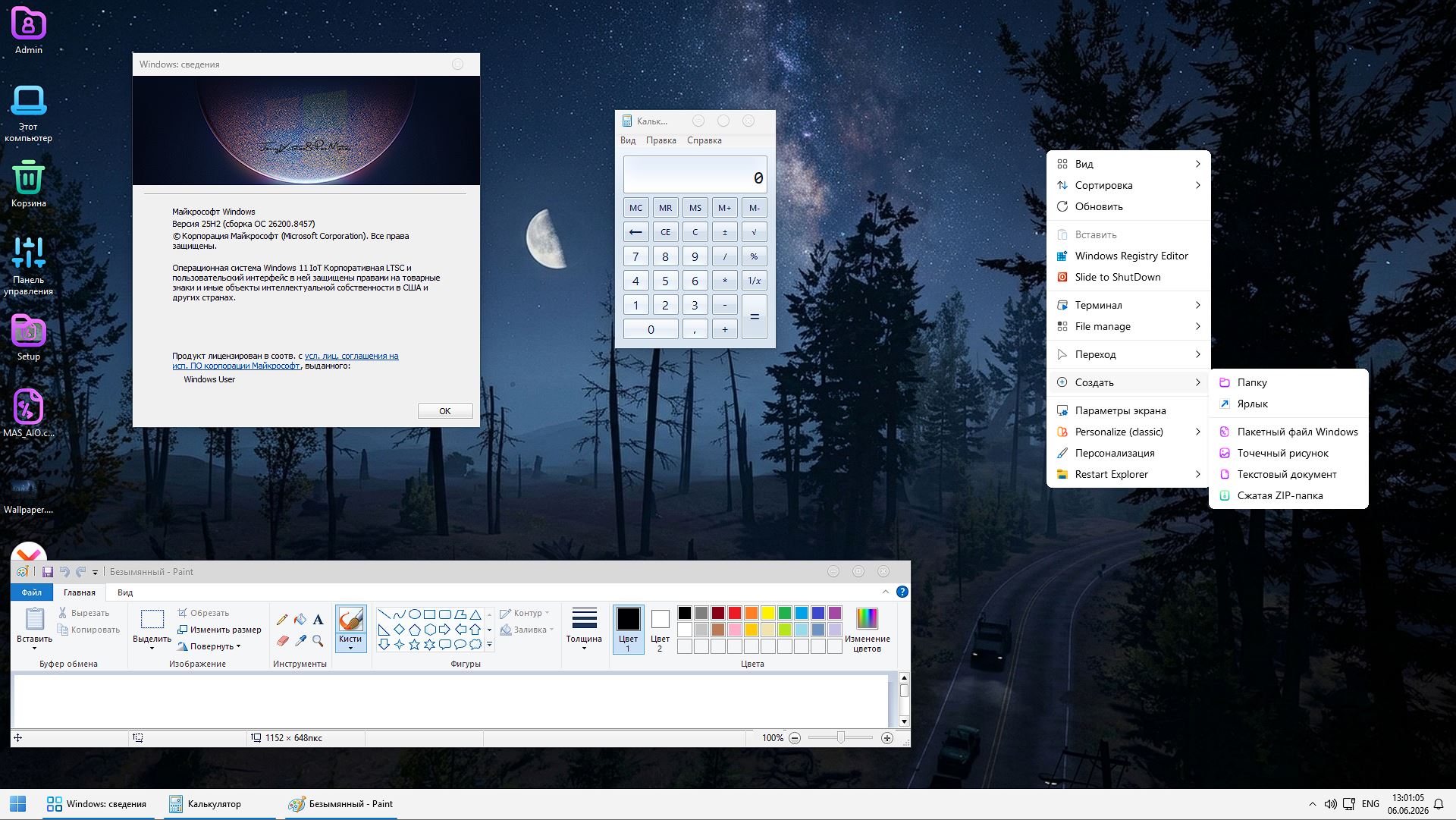Click the volume icon in system tray
This screenshot has width=1456, height=820.
pos(1330,804)
